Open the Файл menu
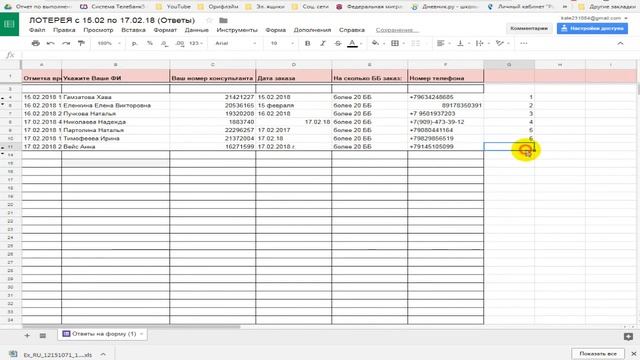Viewport: 640px width, 360px height. (x=37, y=30)
